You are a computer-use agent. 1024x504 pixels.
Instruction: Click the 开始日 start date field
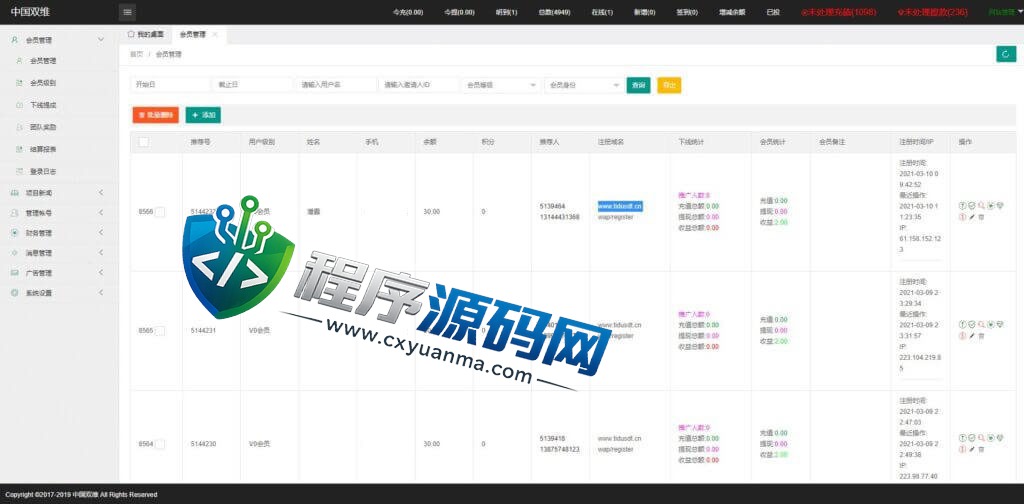point(170,85)
